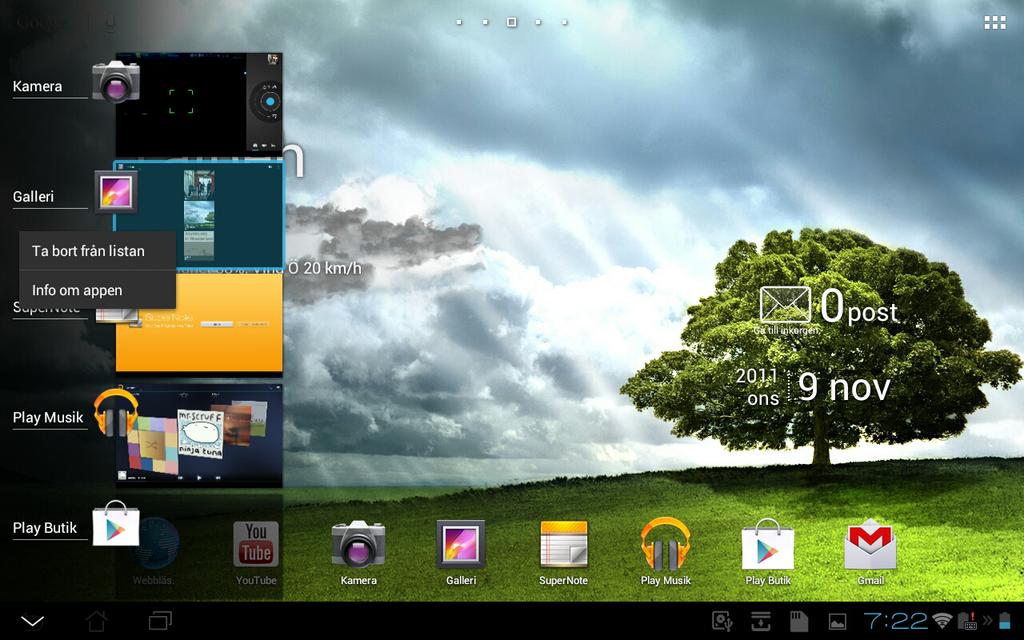Viewport: 1024px width, 640px height.
Task: Choose 'Ta bort från listan' menu entry
Action: (x=97, y=251)
